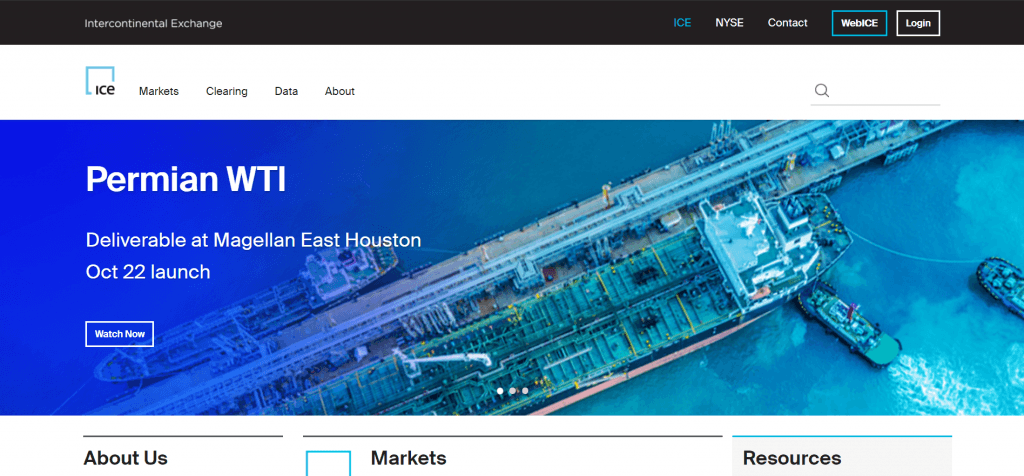Screen dimensions: 1024x476
Task: Click the About Us section heading
Action: pyautogui.click(x=125, y=458)
